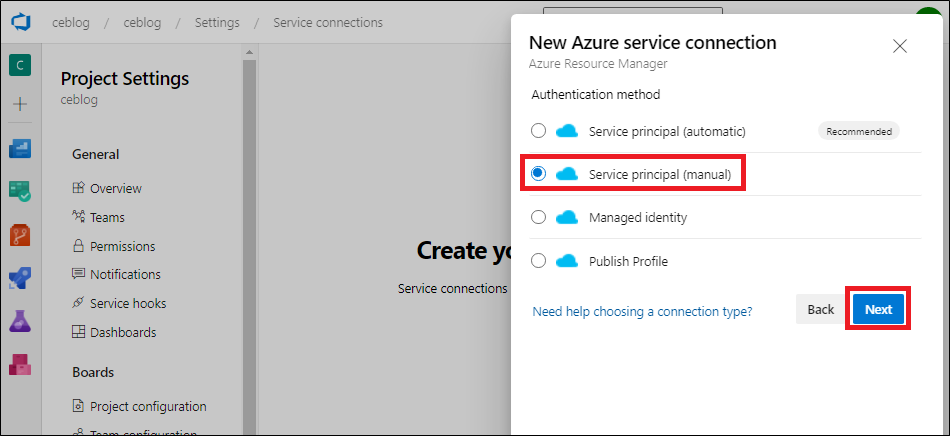Image resolution: width=950 pixels, height=436 pixels.
Task: Open Permissions settings page
Action: click(x=122, y=246)
